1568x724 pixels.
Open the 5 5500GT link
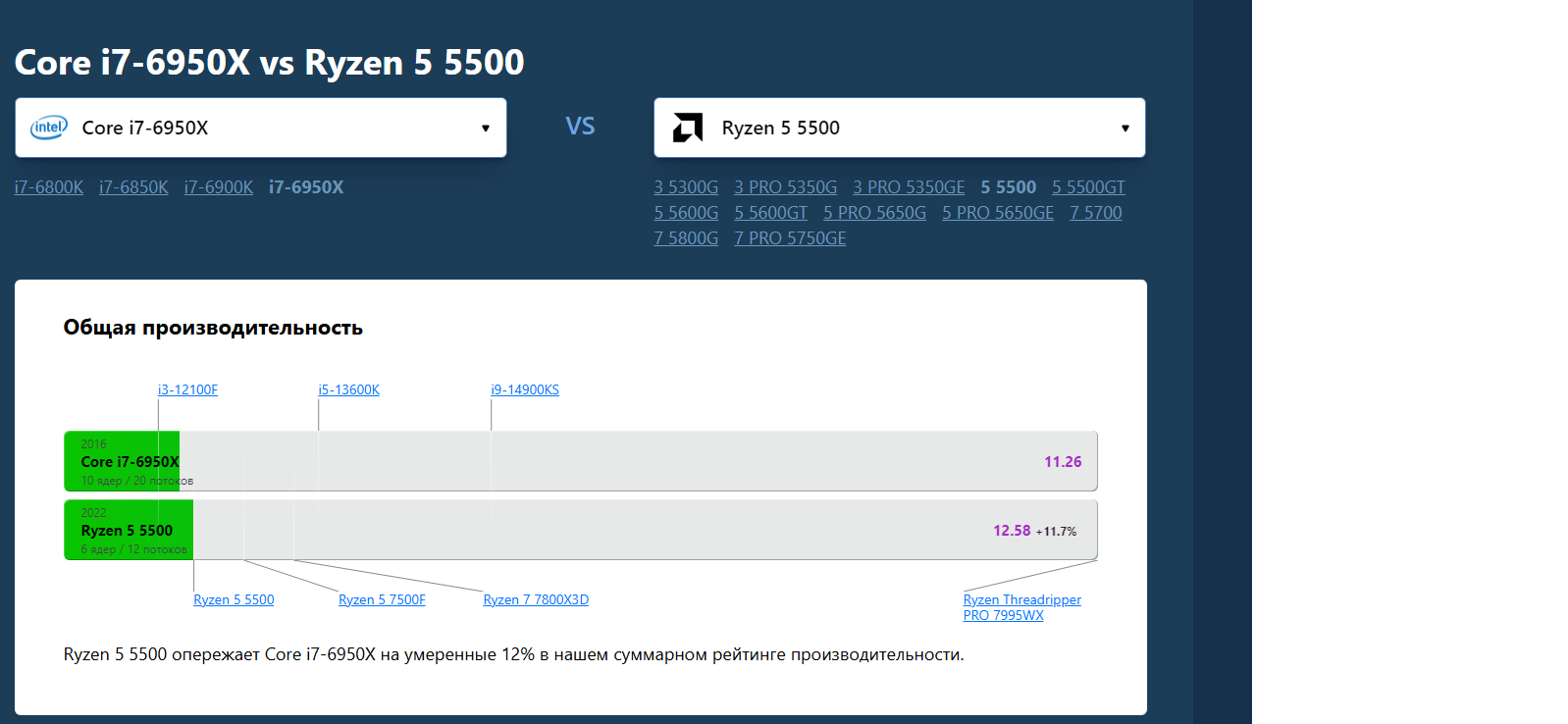1088,187
